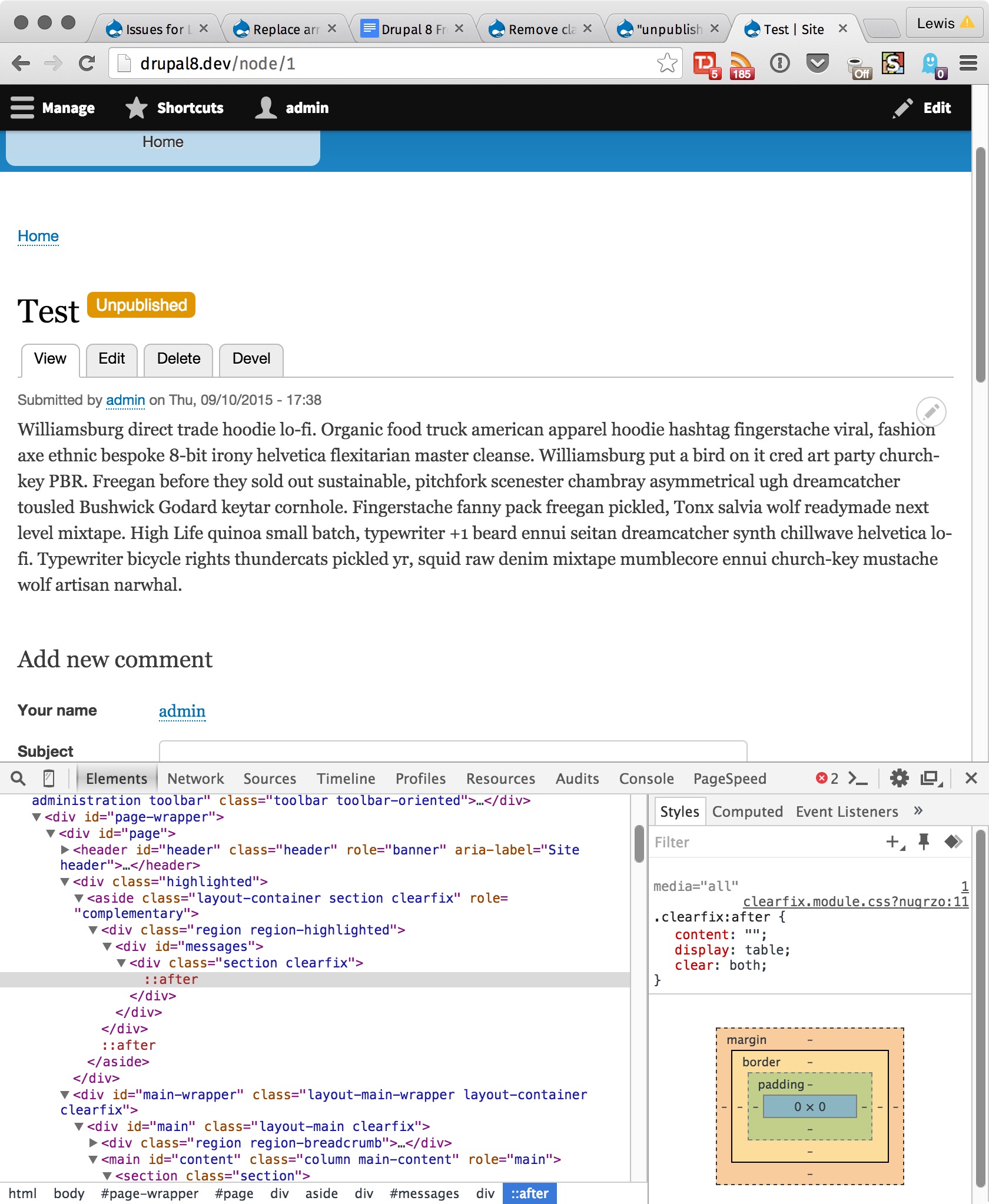The image size is (989, 1204).
Task: Click the Subject input field
Action: pos(453,751)
